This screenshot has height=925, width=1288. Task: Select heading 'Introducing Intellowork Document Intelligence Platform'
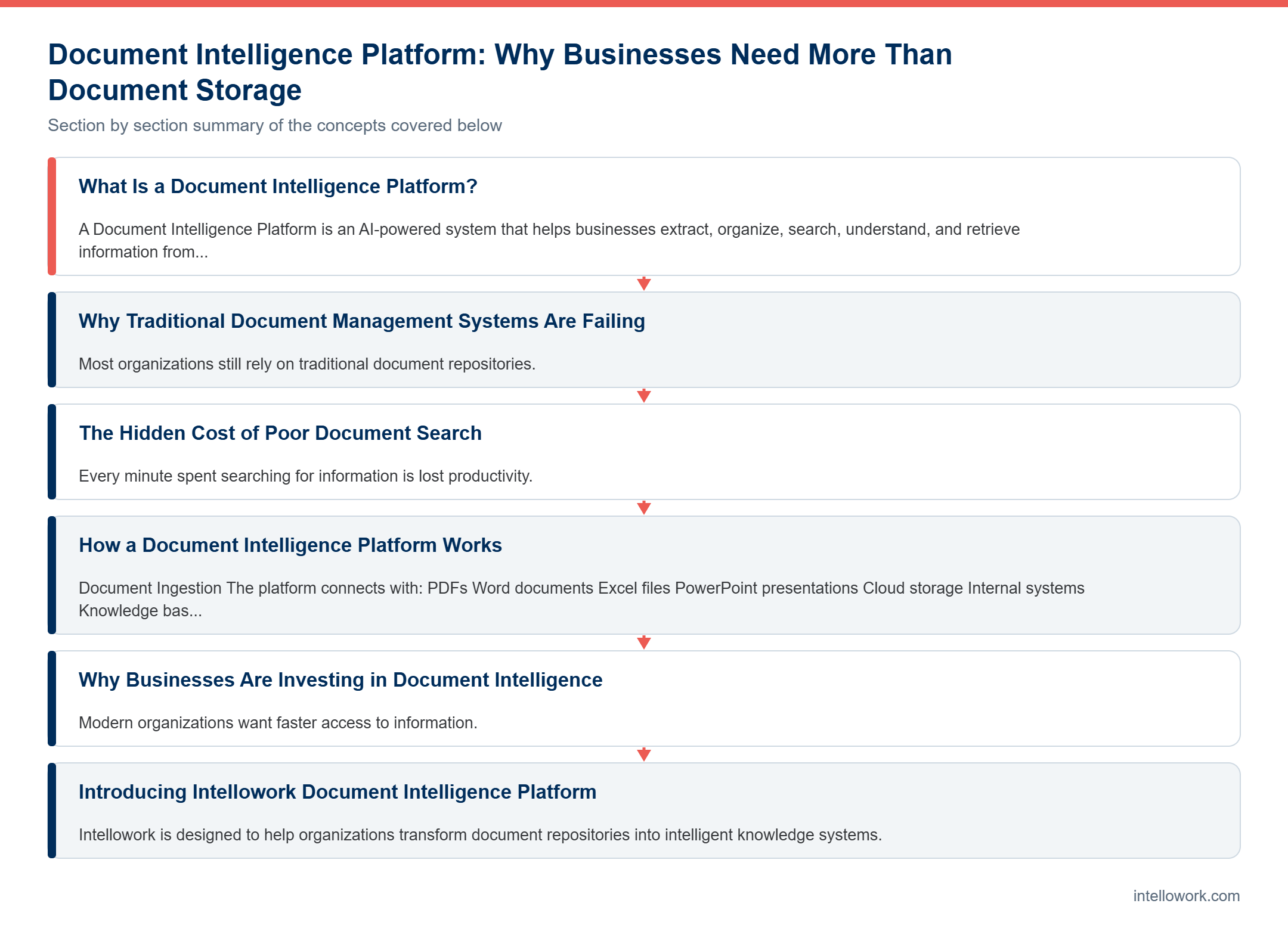pos(338,792)
